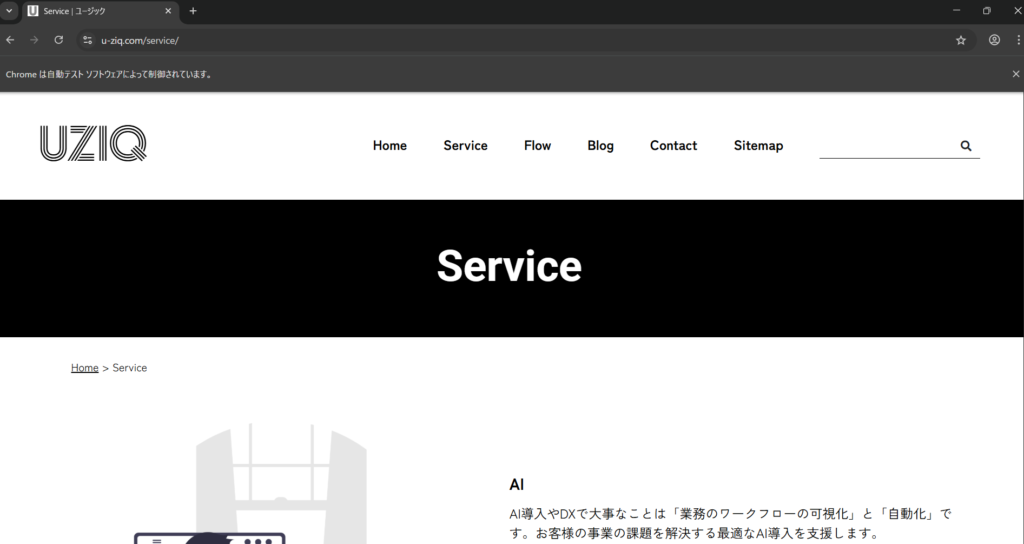Navigate to the Contact page
This screenshot has height=544, width=1024.
[673, 146]
